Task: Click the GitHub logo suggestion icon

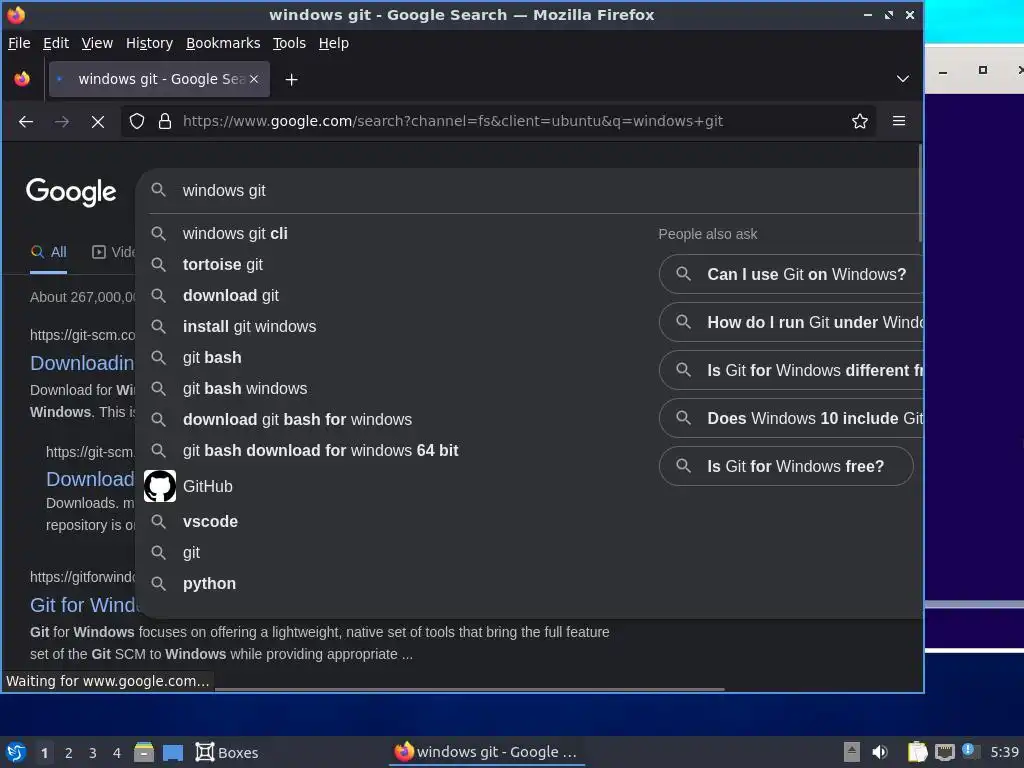Action: click(160, 486)
